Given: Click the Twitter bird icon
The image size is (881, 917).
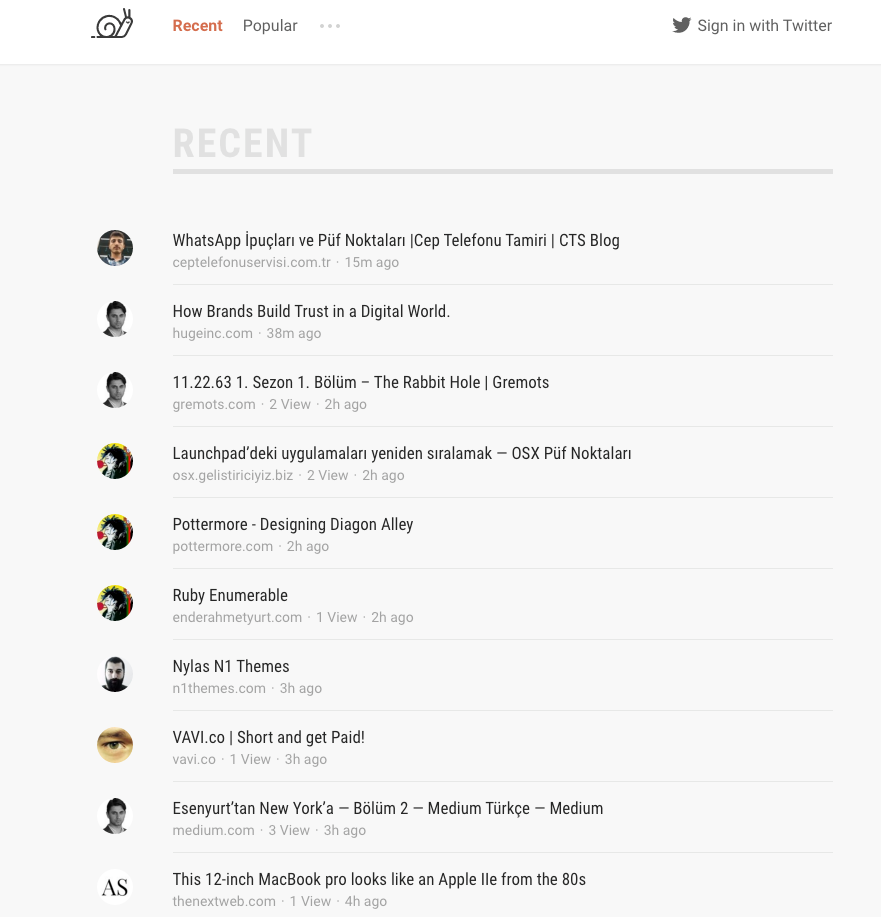Looking at the screenshot, I should pyautogui.click(x=682, y=26).
